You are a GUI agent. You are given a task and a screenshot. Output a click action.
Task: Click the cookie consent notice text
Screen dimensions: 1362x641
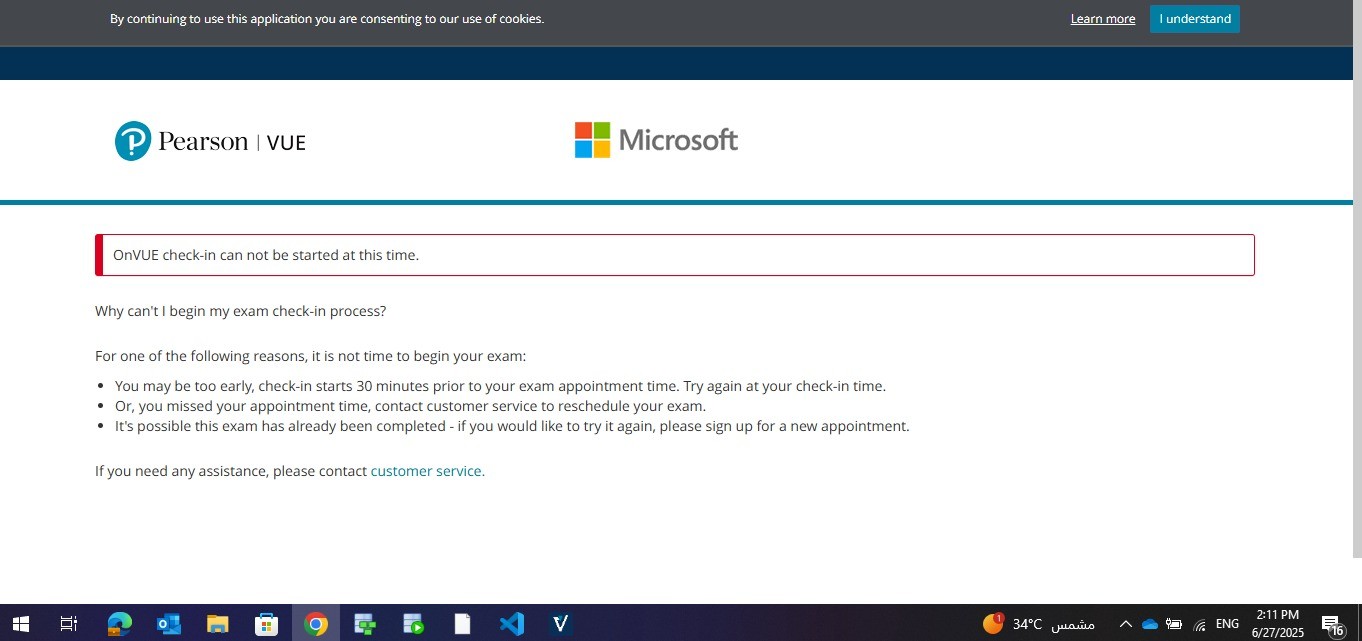[327, 19]
